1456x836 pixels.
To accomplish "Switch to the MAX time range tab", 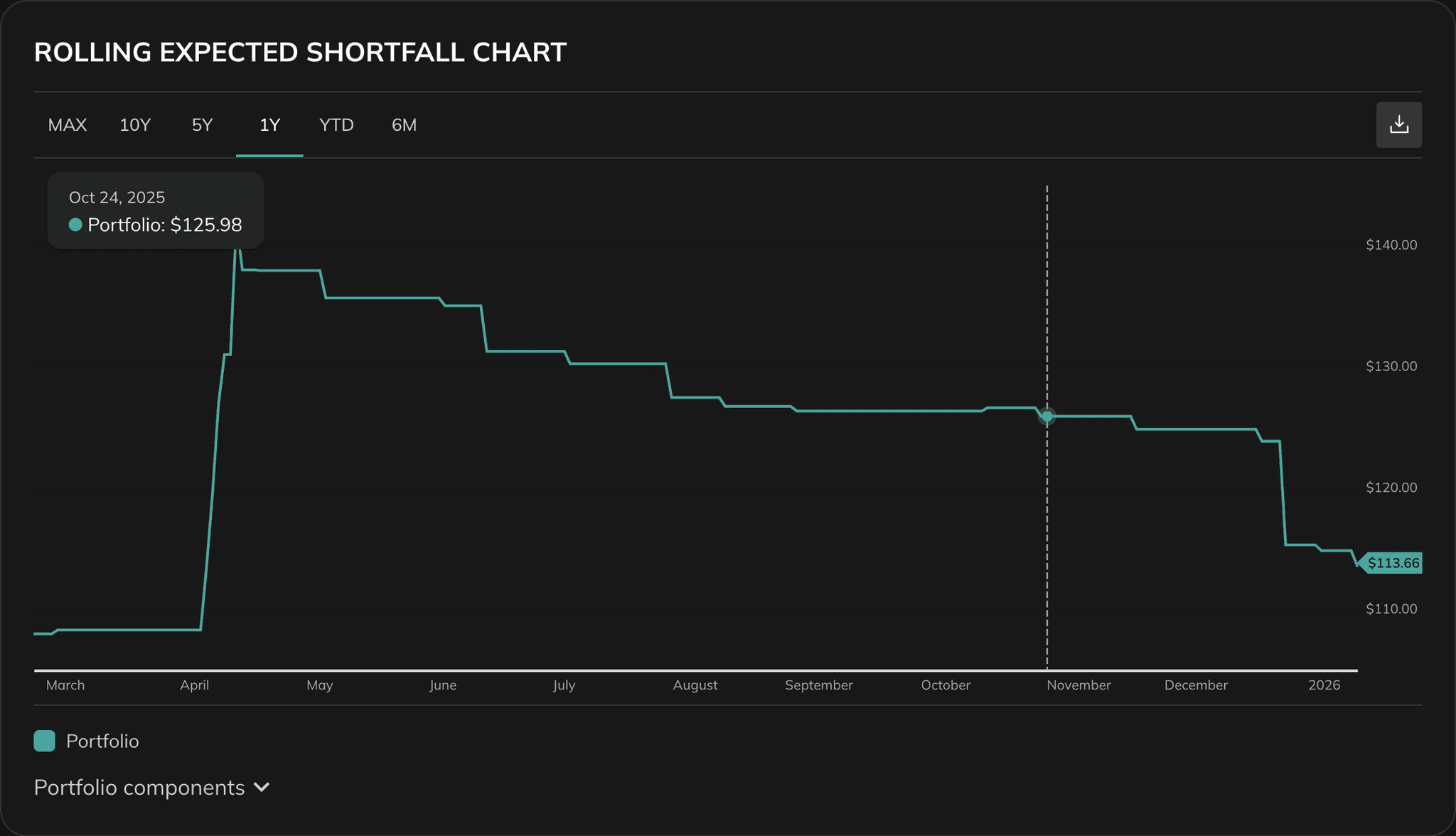I will tap(68, 124).
